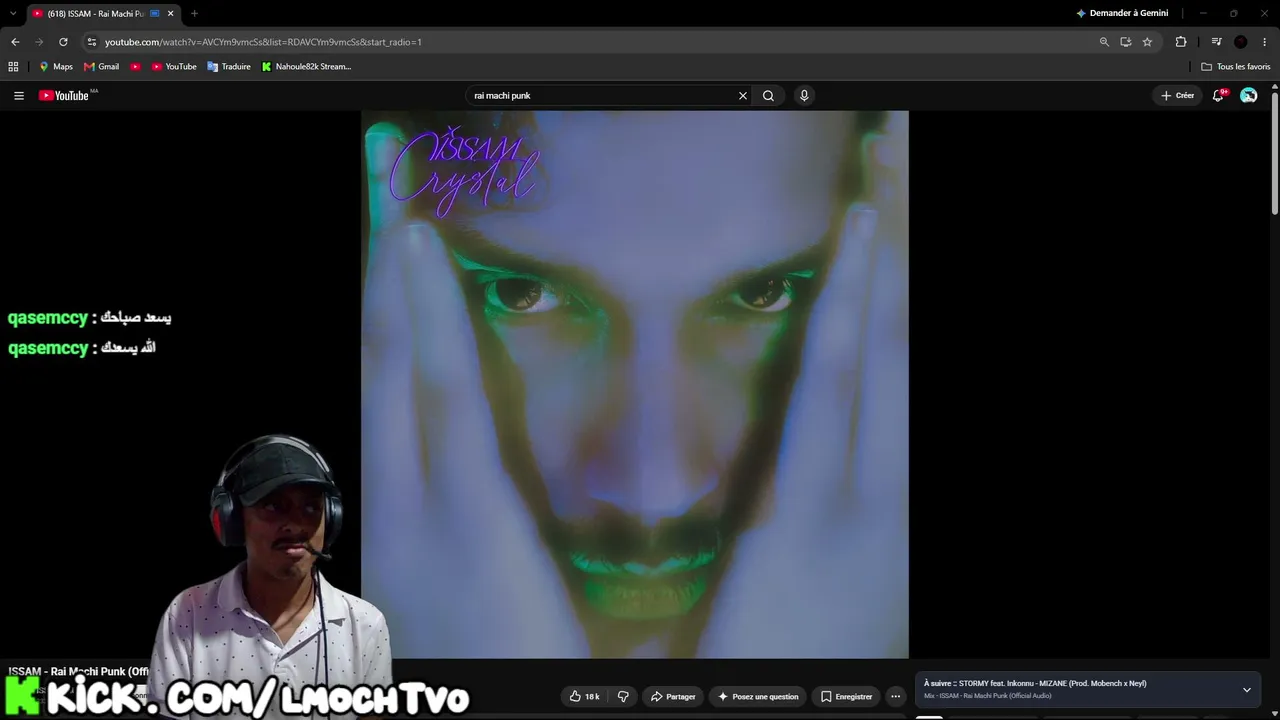Open the Extensions puzzle icon
1280x720 pixels.
[x=1181, y=42]
